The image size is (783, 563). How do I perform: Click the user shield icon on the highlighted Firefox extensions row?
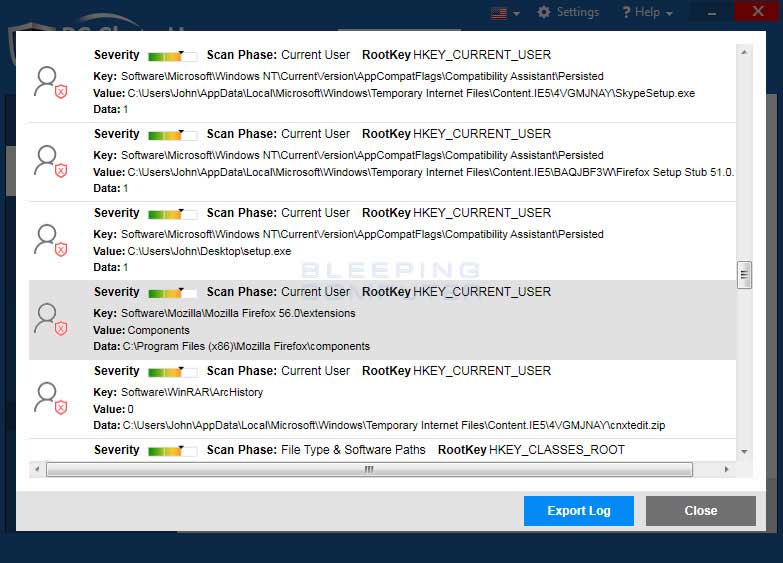(x=49, y=319)
